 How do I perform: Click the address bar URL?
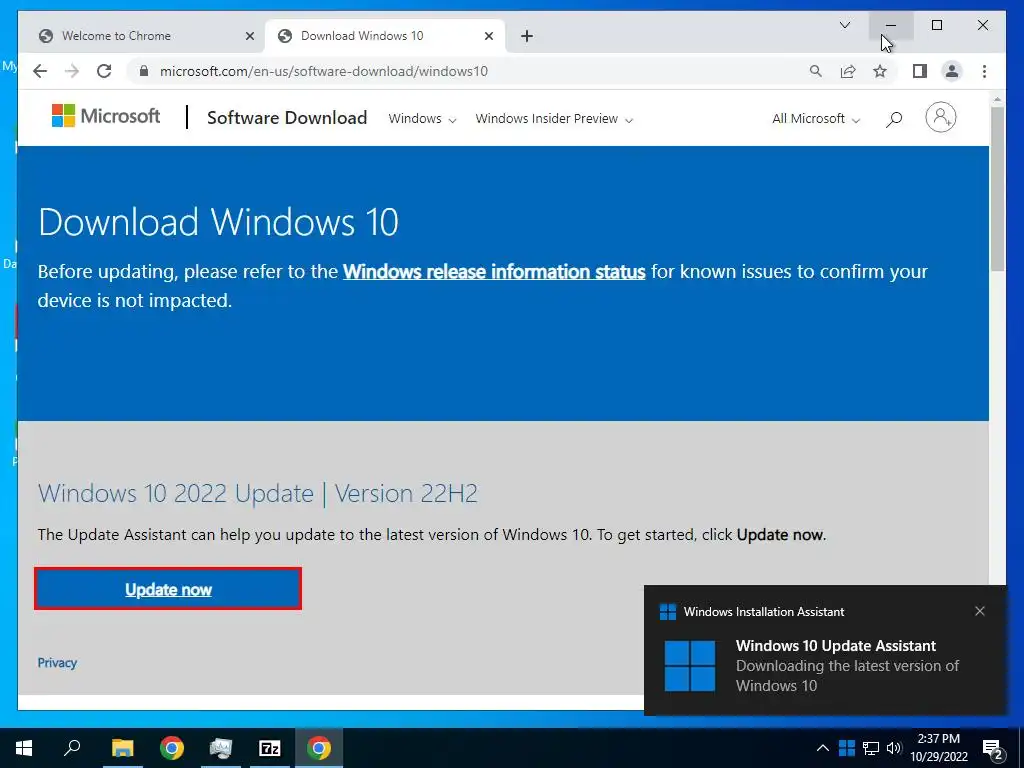click(x=324, y=71)
